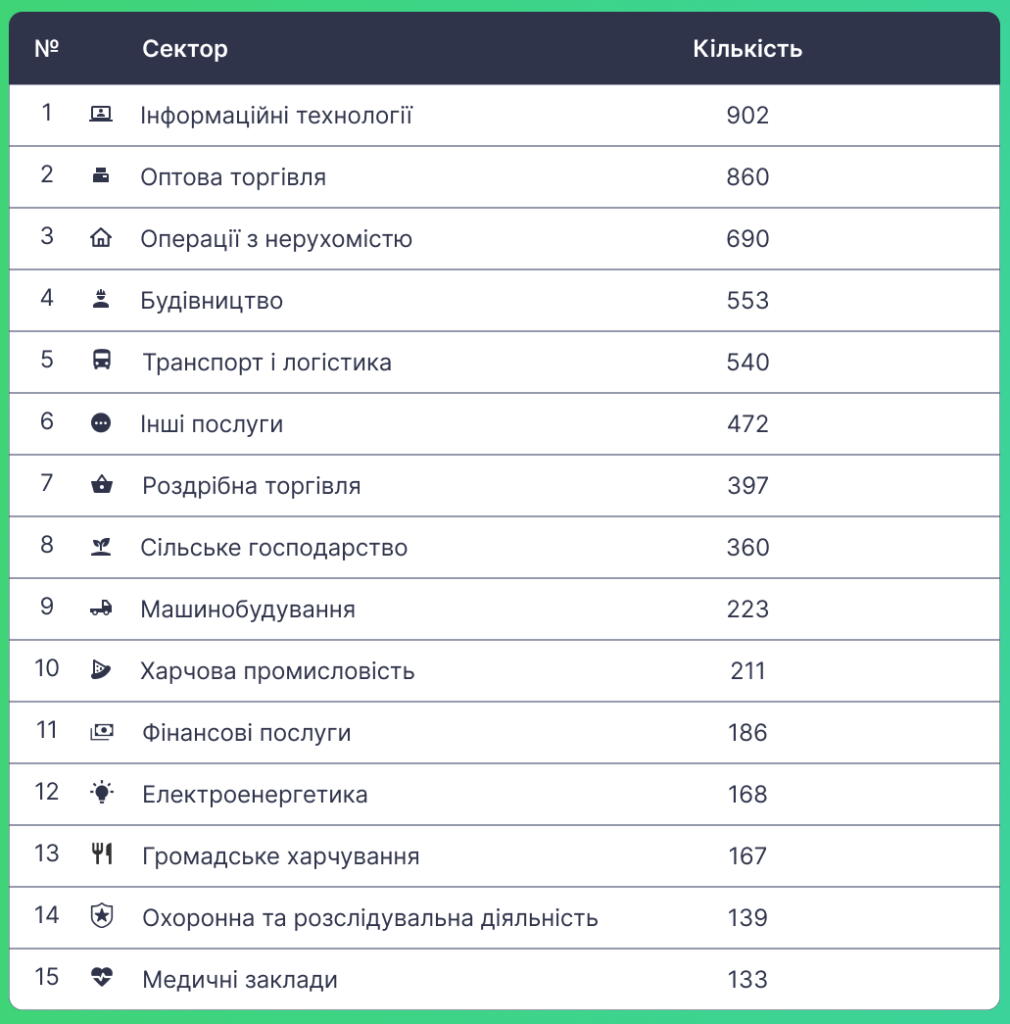Click the pizza slice icon for Харчова промисловість
This screenshot has width=1010, height=1024.
click(101, 669)
